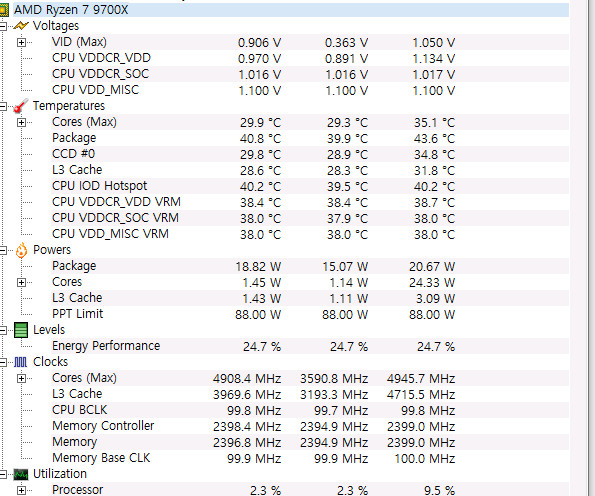The height and width of the screenshot is (496, 595).
Task: Select the CPU BCLK row
Action: point(310,410)
